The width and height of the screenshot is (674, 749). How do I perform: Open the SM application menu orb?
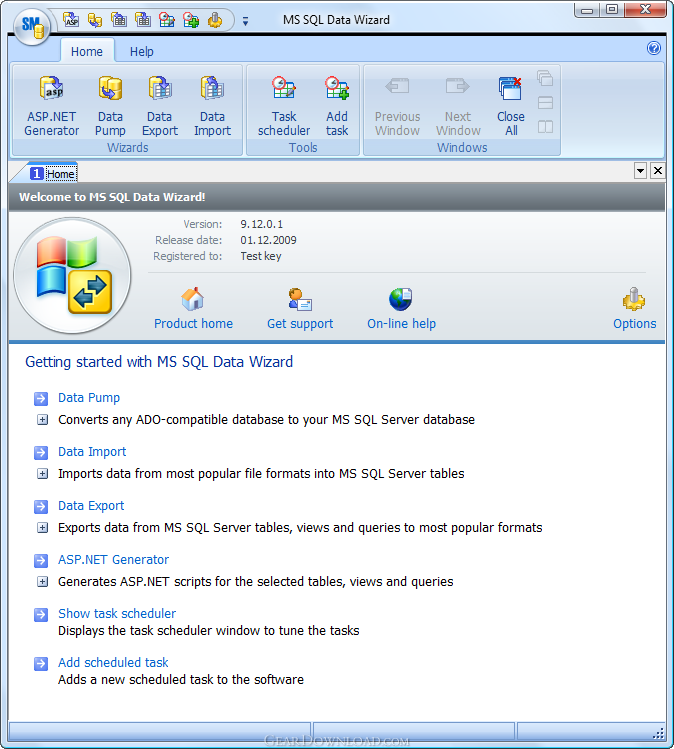pos(32,26)
